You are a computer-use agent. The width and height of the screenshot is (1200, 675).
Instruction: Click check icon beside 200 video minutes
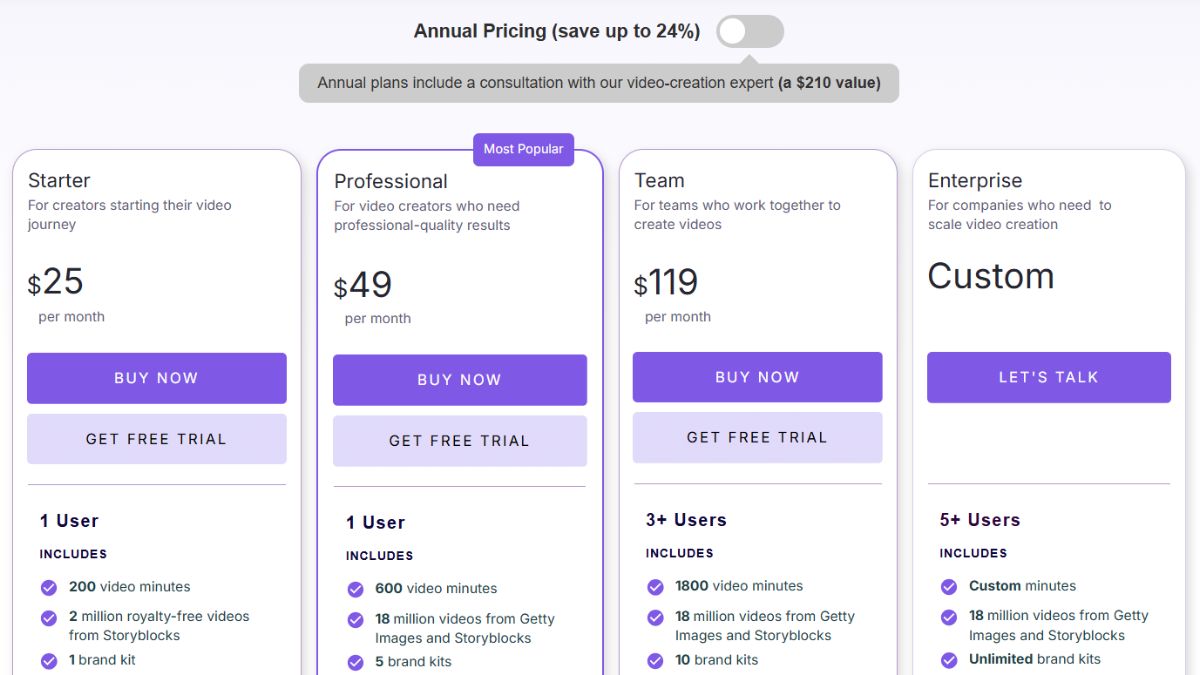point(49,588)
